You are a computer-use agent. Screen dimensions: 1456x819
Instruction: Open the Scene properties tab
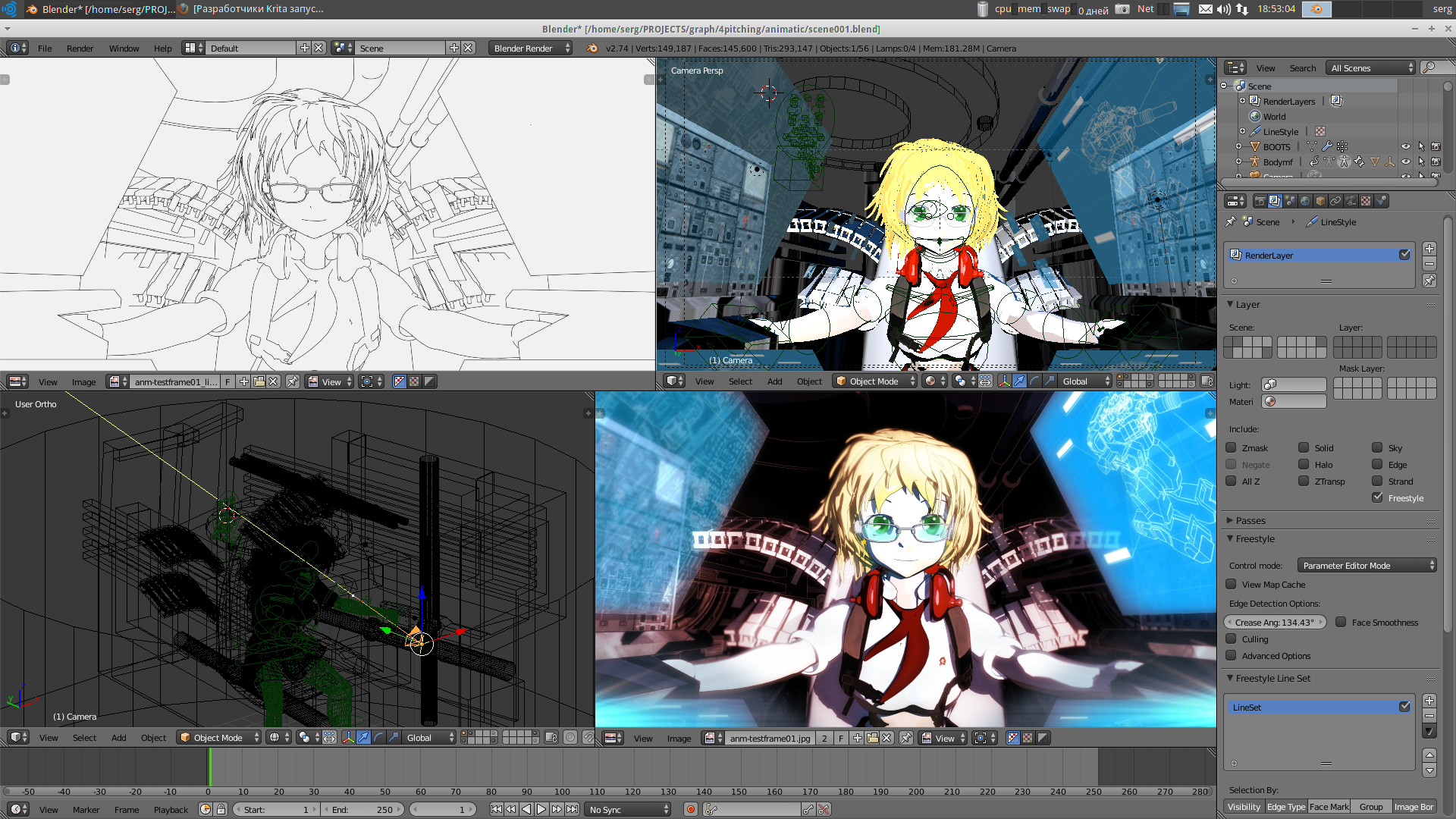[x=1290, y=201]
